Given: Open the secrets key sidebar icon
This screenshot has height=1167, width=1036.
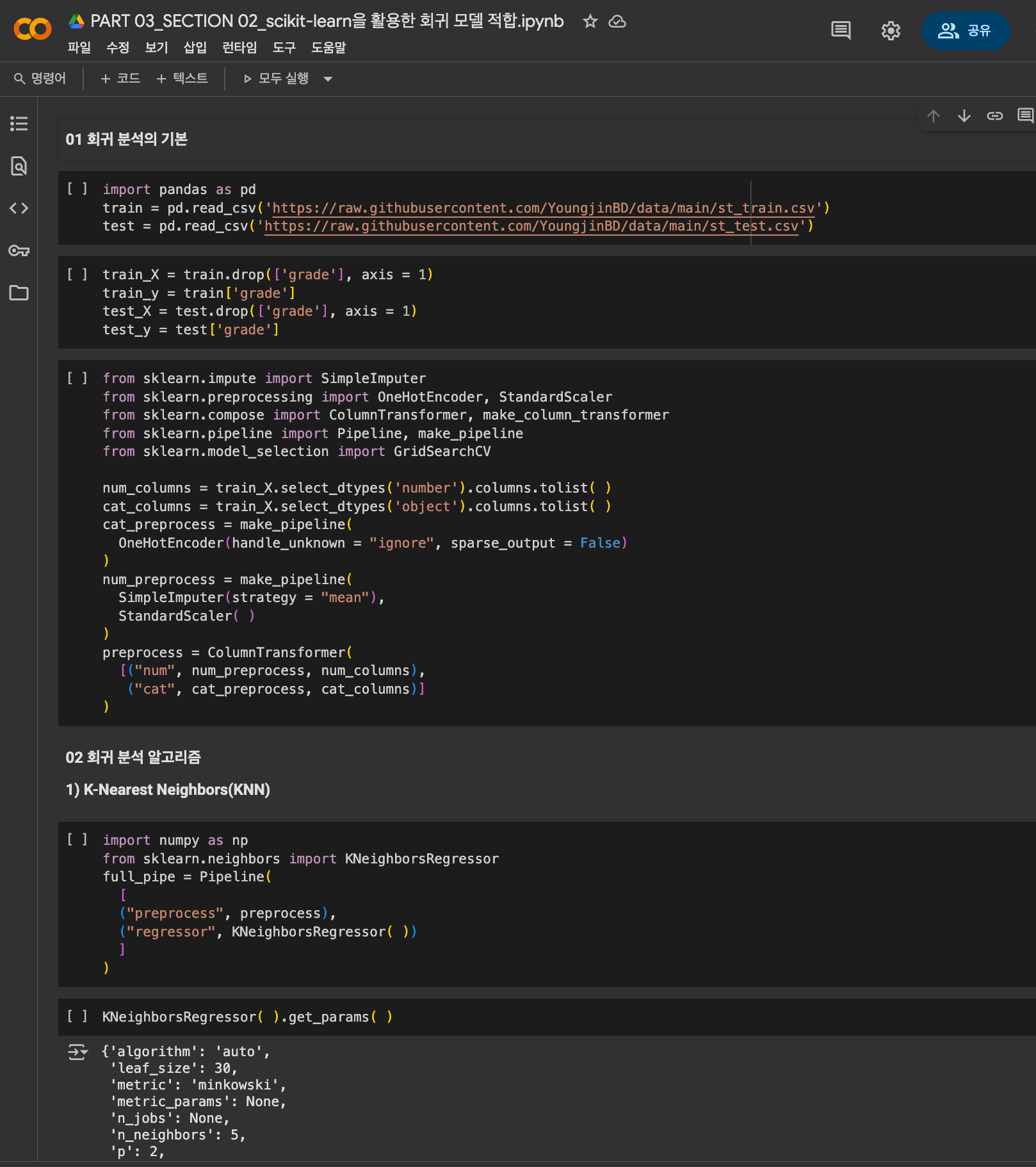Looking at the screenshot, I should pyautogui.click(x=19, y=250).
